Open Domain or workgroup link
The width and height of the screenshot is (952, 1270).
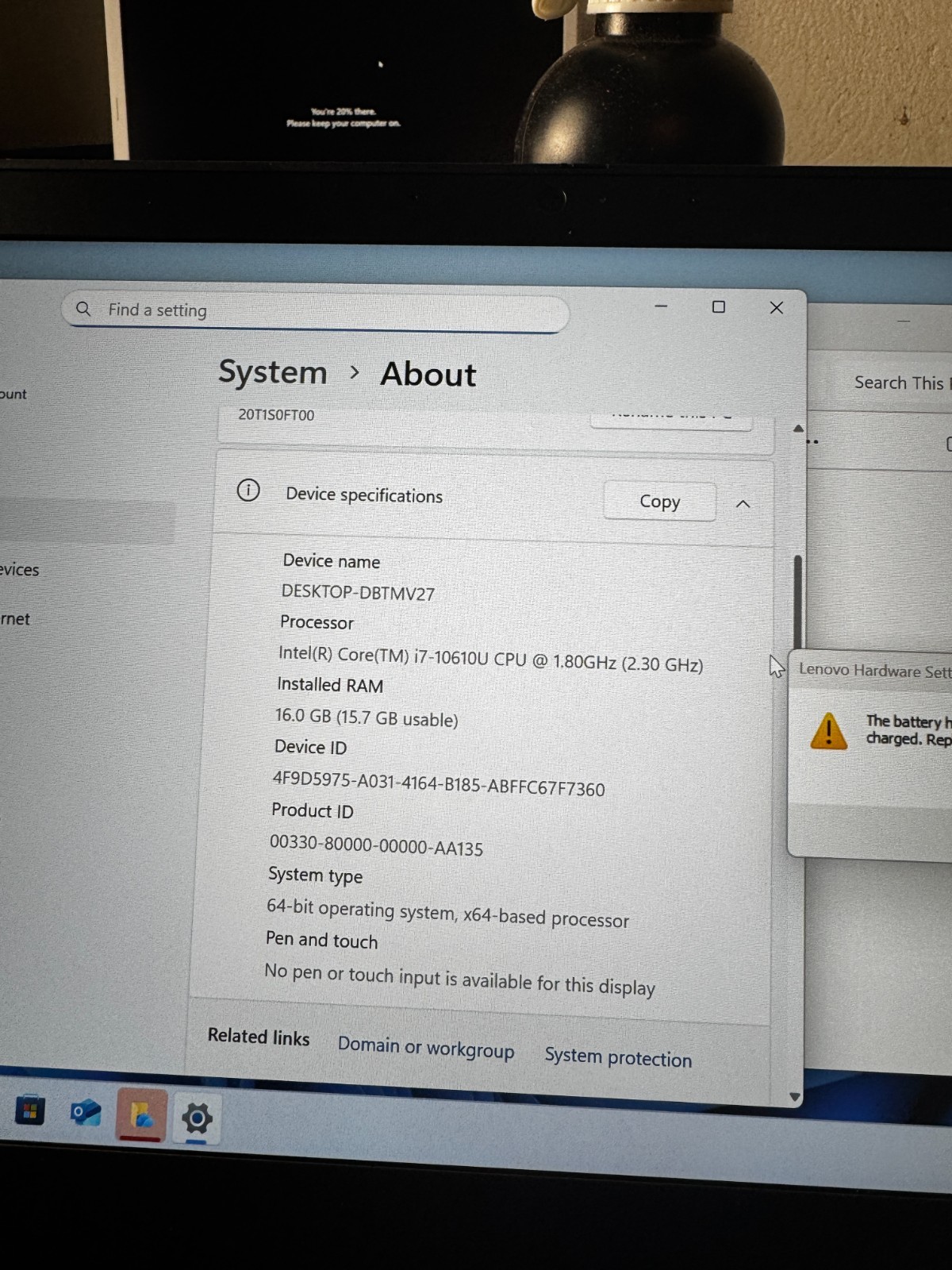[426, 1048]
